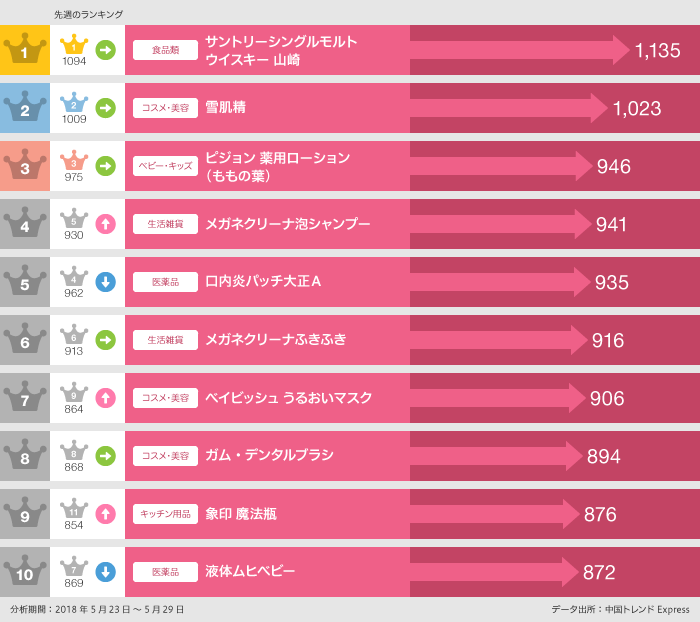Click the gray rank 10 crown icon
This screenshot has height=622, width=700.
25,571
